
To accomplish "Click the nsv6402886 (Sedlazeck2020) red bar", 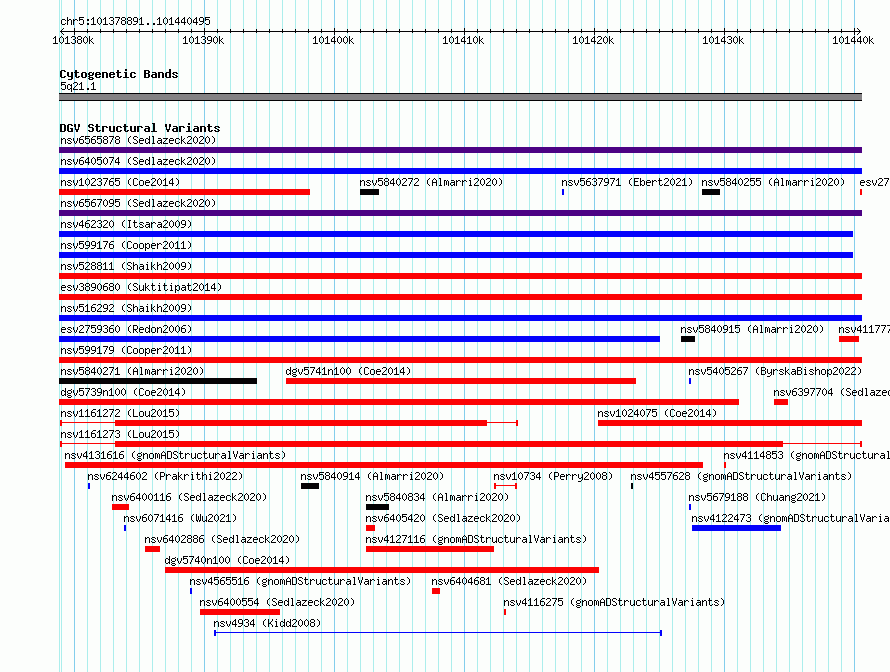I will click(x=152, y=549).
